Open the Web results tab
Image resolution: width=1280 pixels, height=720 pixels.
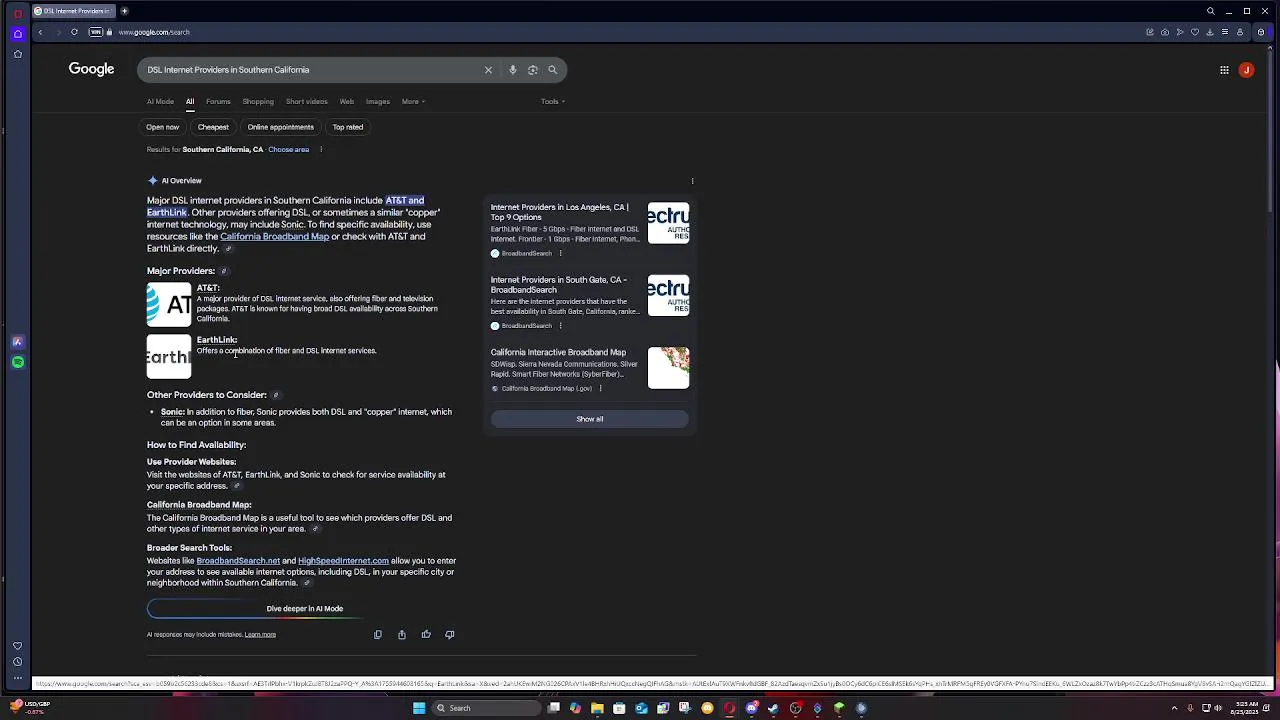pyautogui.click(x=346, y=101)
